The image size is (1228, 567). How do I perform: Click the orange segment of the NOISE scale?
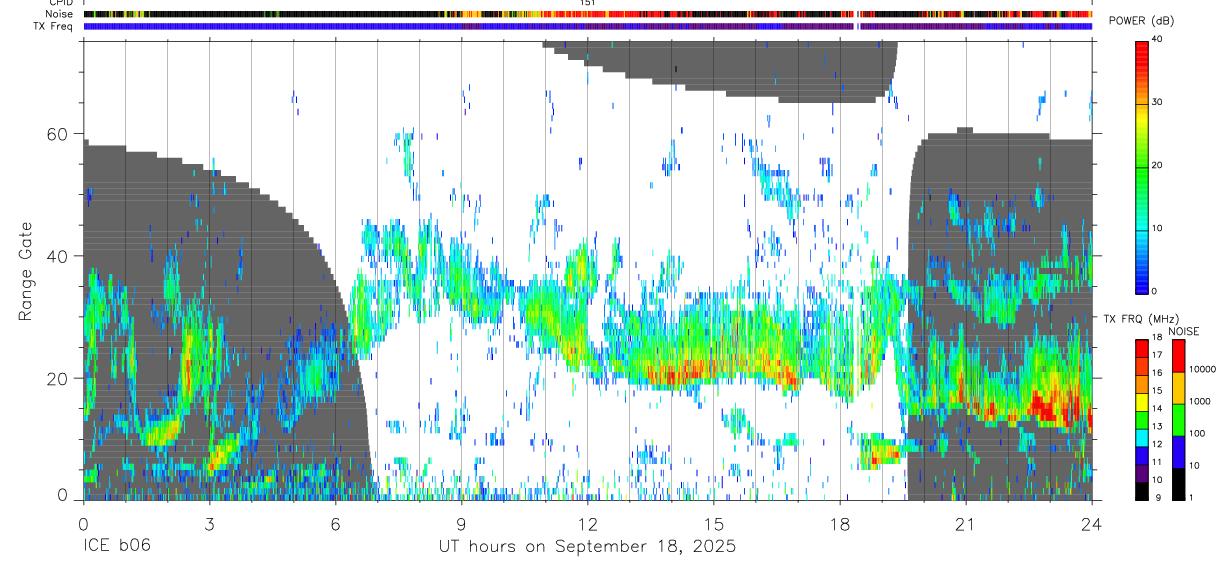(x=1178, y=388)
